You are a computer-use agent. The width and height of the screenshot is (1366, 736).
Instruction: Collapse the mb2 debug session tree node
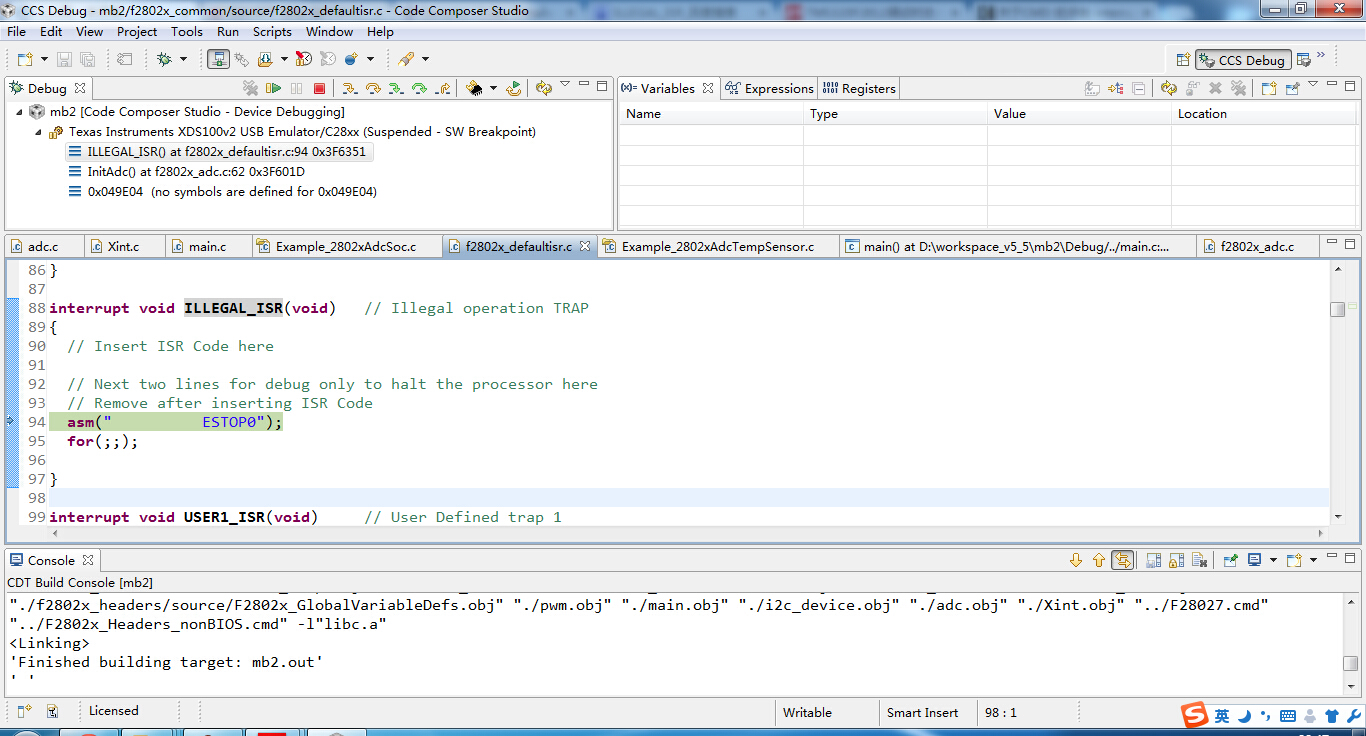click(x=20, y=112)
